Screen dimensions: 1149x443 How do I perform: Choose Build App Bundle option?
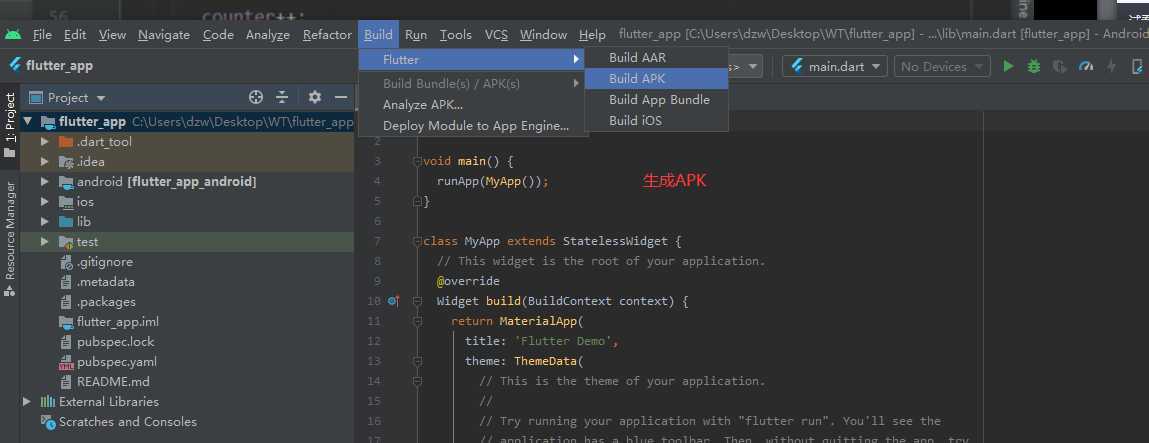[657, 100]
